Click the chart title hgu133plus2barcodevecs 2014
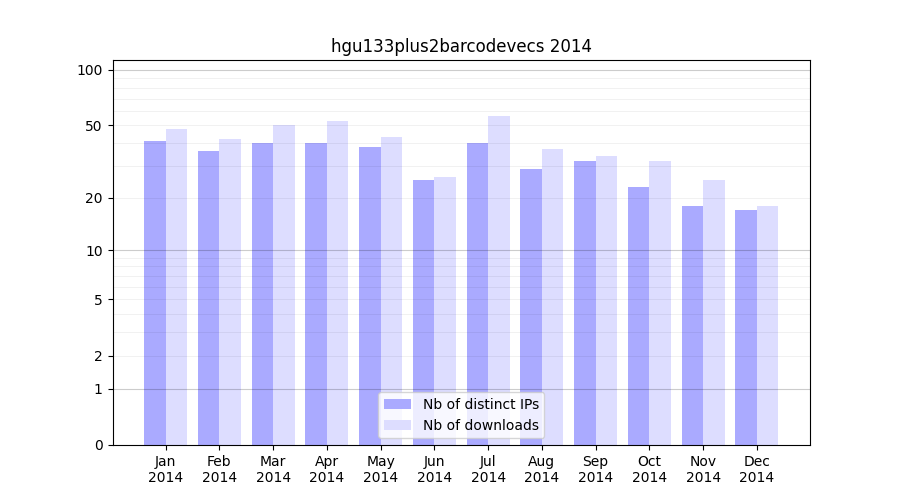The height and width of the screenshot is (500, 900). [x=461, y=46]
